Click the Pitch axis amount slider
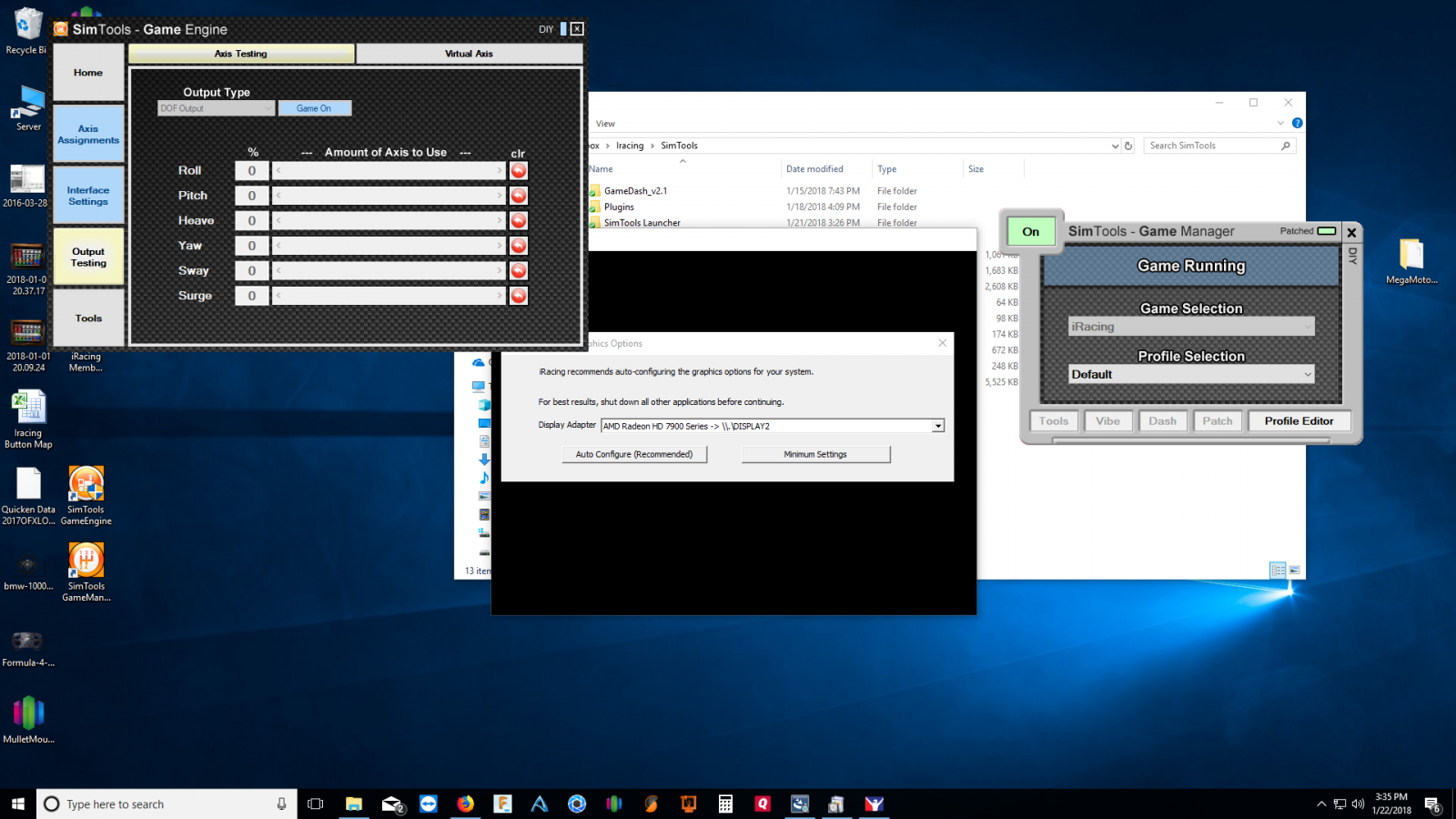Screen dimensions: 1456x819 coord(389,196)
